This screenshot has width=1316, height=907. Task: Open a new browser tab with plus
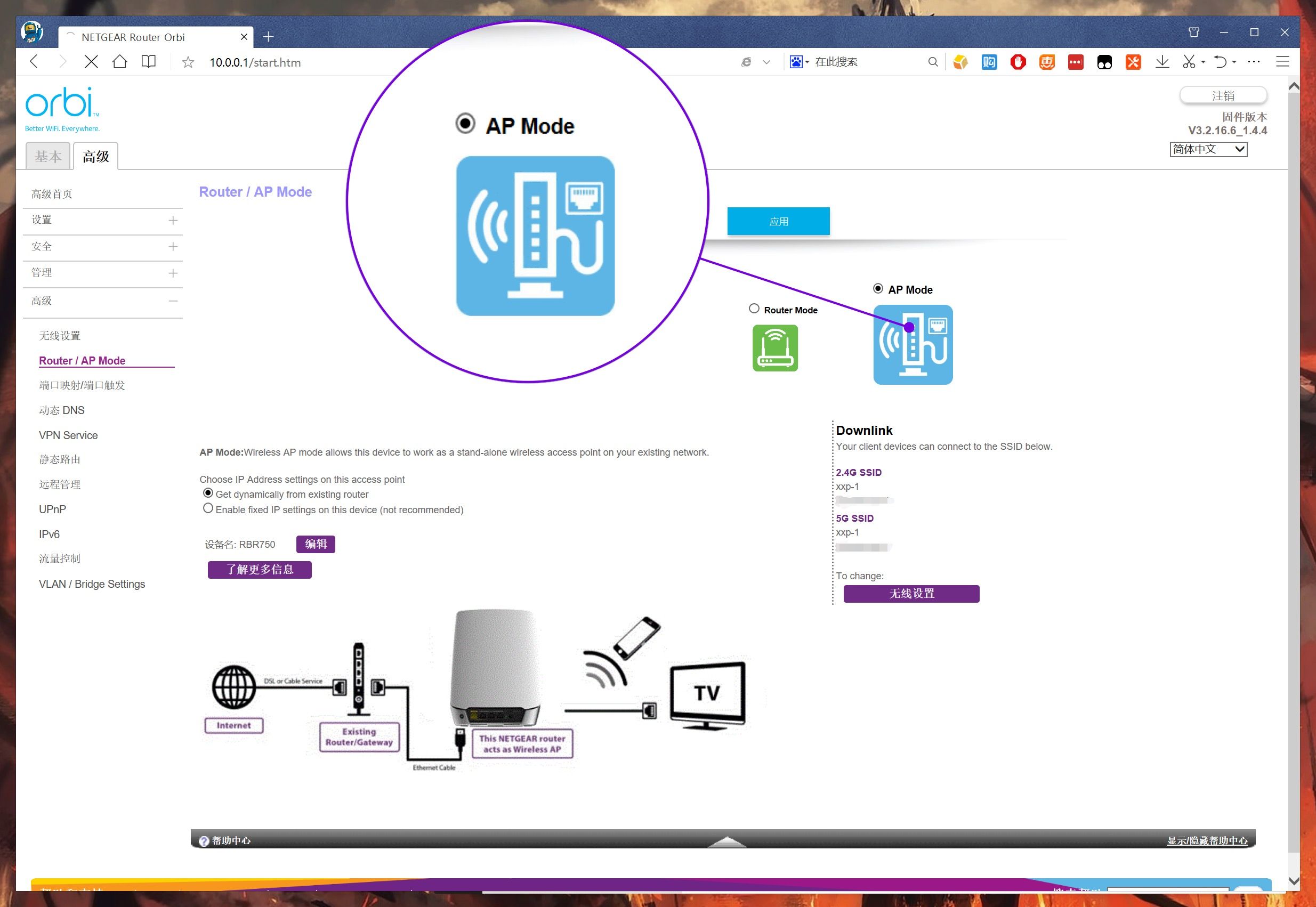268,37
